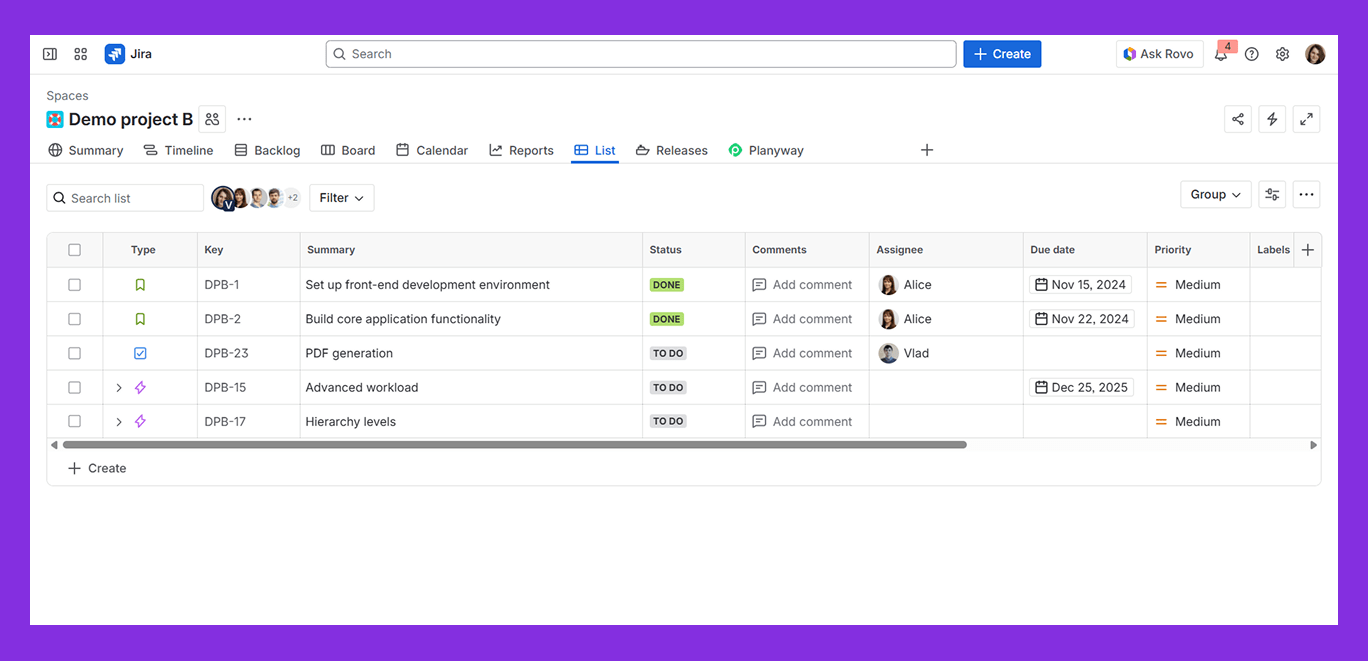Open Jira settings gear
Image resolution: width=1368 pixels, height=661 pixels.
[1282, 54]
